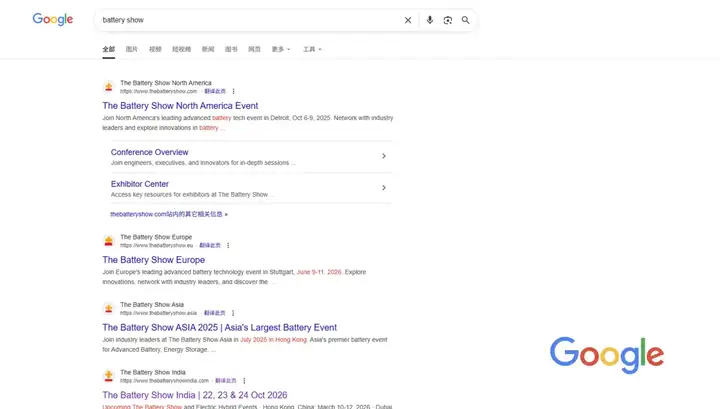Switch to the 网页 (Web) tab
720x409 pixels.
tap(254, 49)
